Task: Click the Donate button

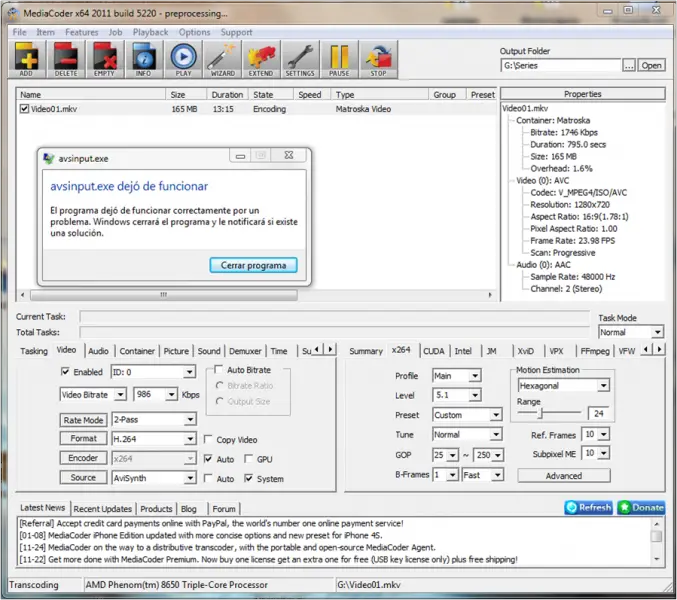Action: [641, 508]
